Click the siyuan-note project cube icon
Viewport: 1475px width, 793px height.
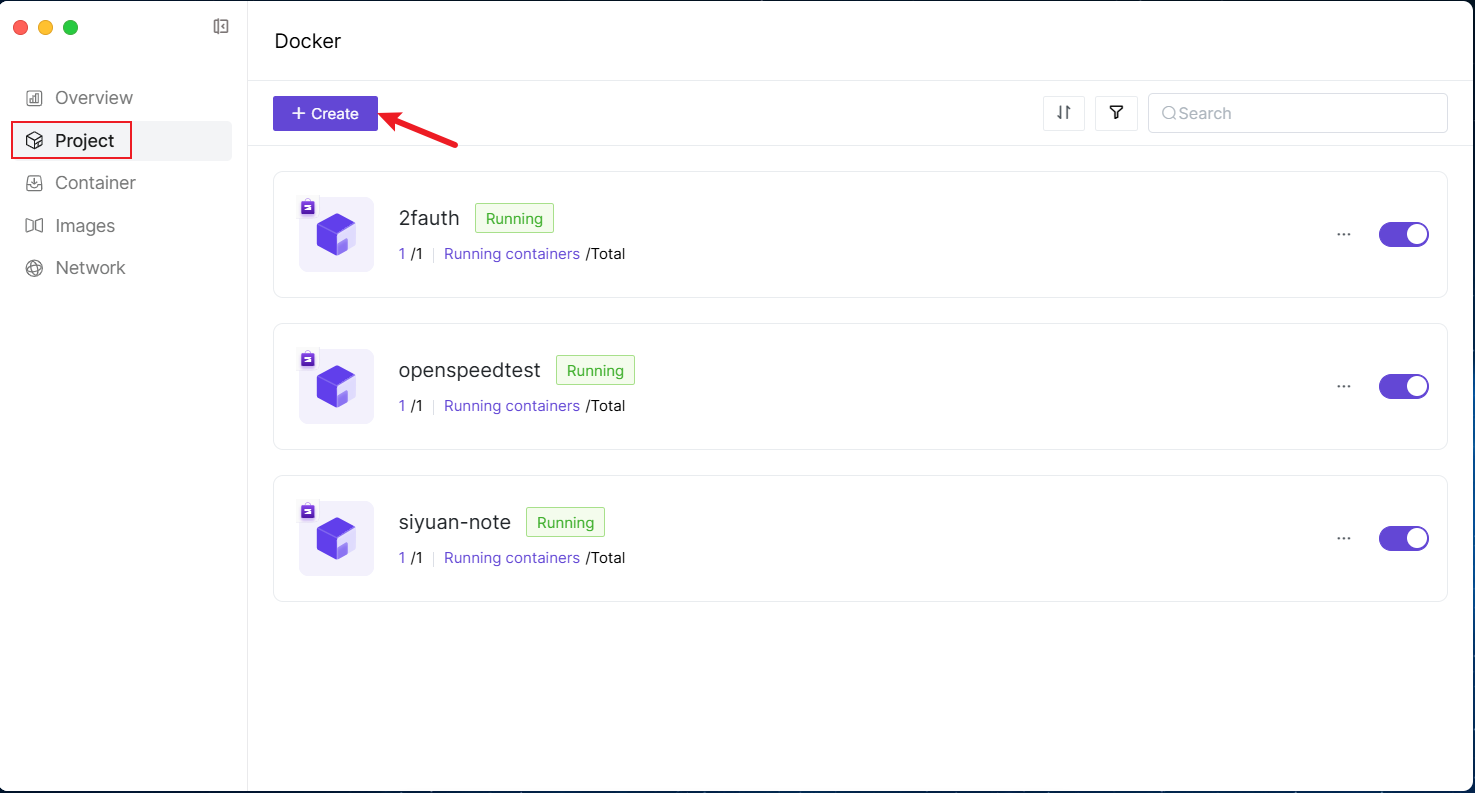coord(336,538)
